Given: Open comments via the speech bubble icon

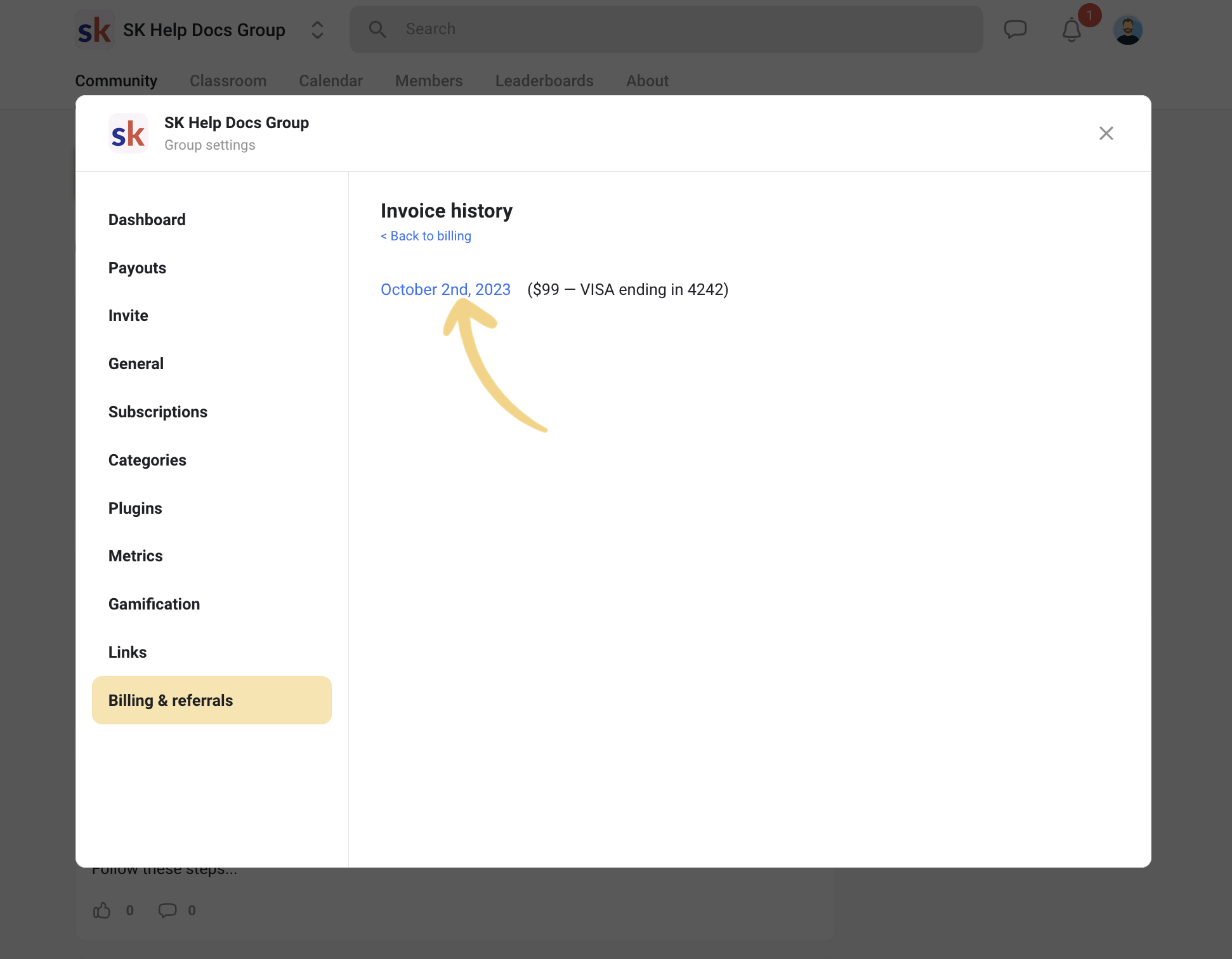Looking at the screenshot, I should coord(167,910).
